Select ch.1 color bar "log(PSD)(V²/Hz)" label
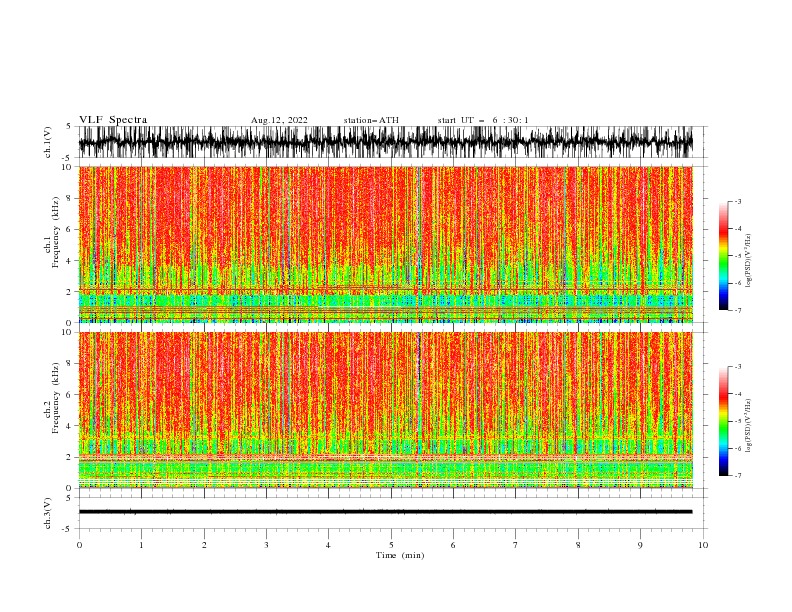This screenshot has height=612, width=792. coord(749,261)
